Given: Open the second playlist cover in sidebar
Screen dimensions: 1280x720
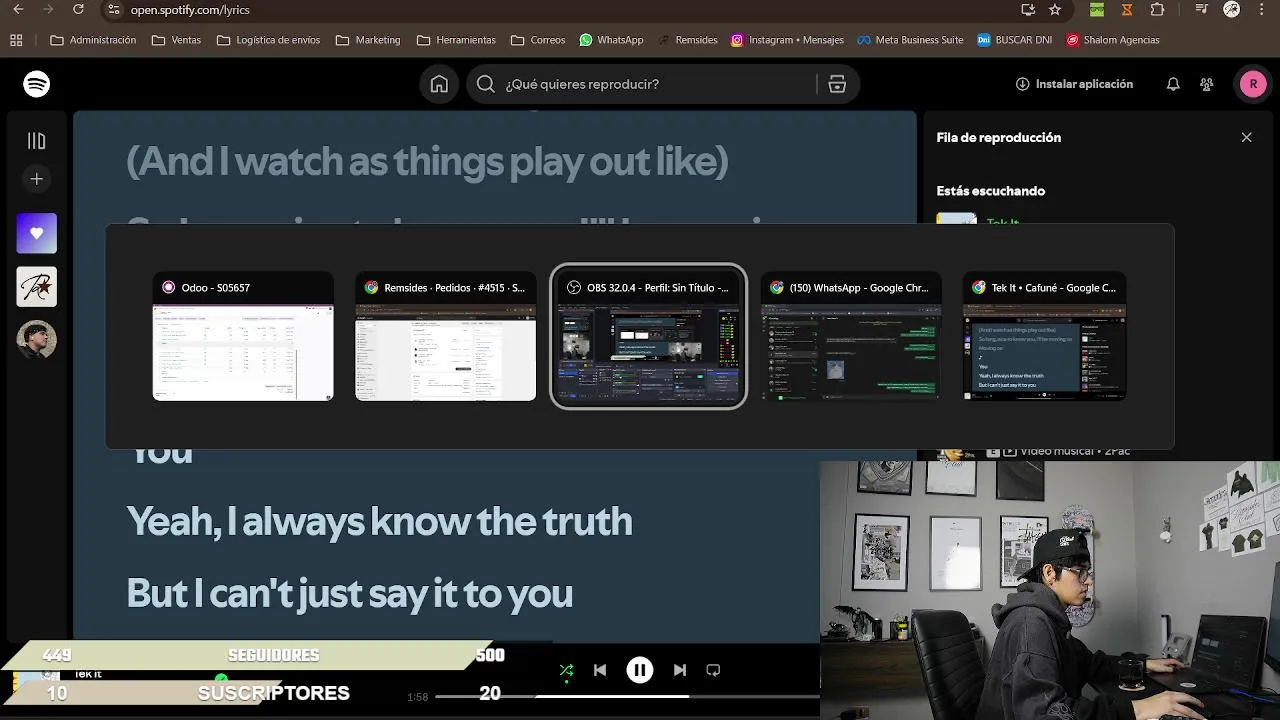Looking at the screenshot, I should (x=37, y=287).
